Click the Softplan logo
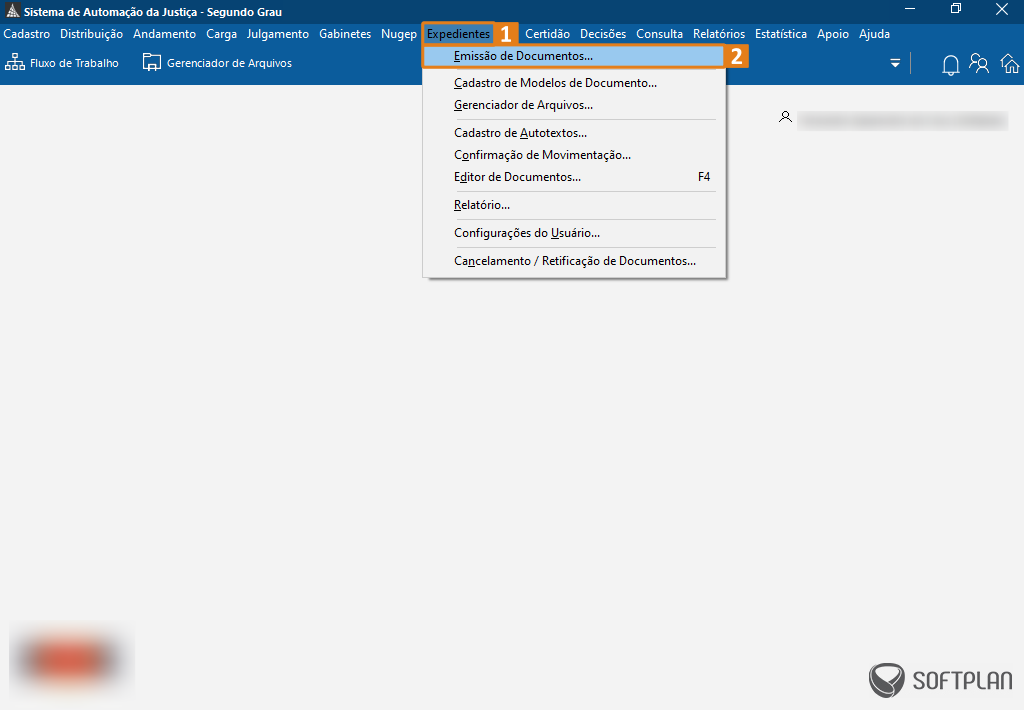The image size is (1024, 710). [x=940, y=681]
